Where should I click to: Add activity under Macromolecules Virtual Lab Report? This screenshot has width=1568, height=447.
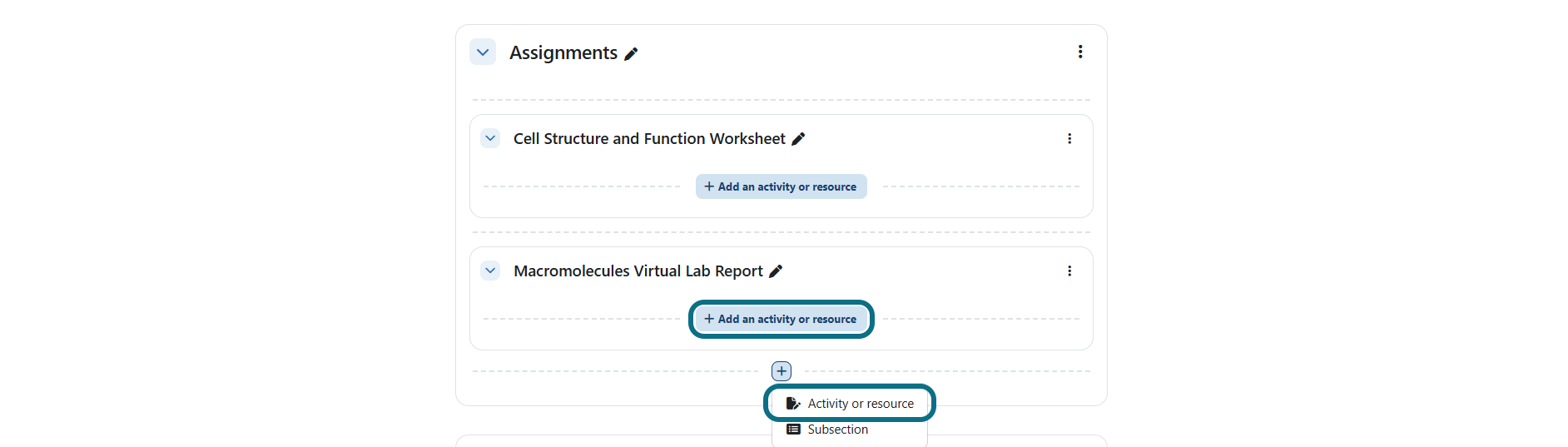pyautogui.click(x=782, y=319)
